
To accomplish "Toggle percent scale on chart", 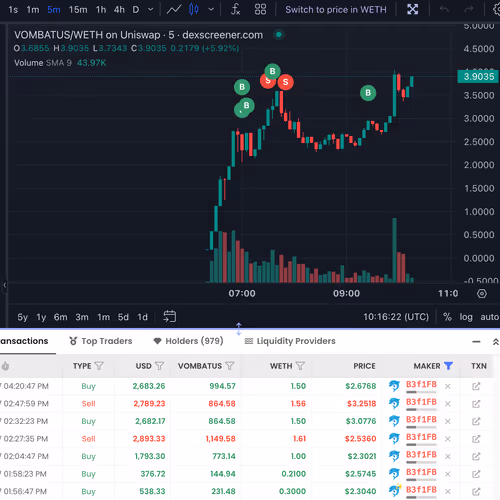I will click(447, 317).
